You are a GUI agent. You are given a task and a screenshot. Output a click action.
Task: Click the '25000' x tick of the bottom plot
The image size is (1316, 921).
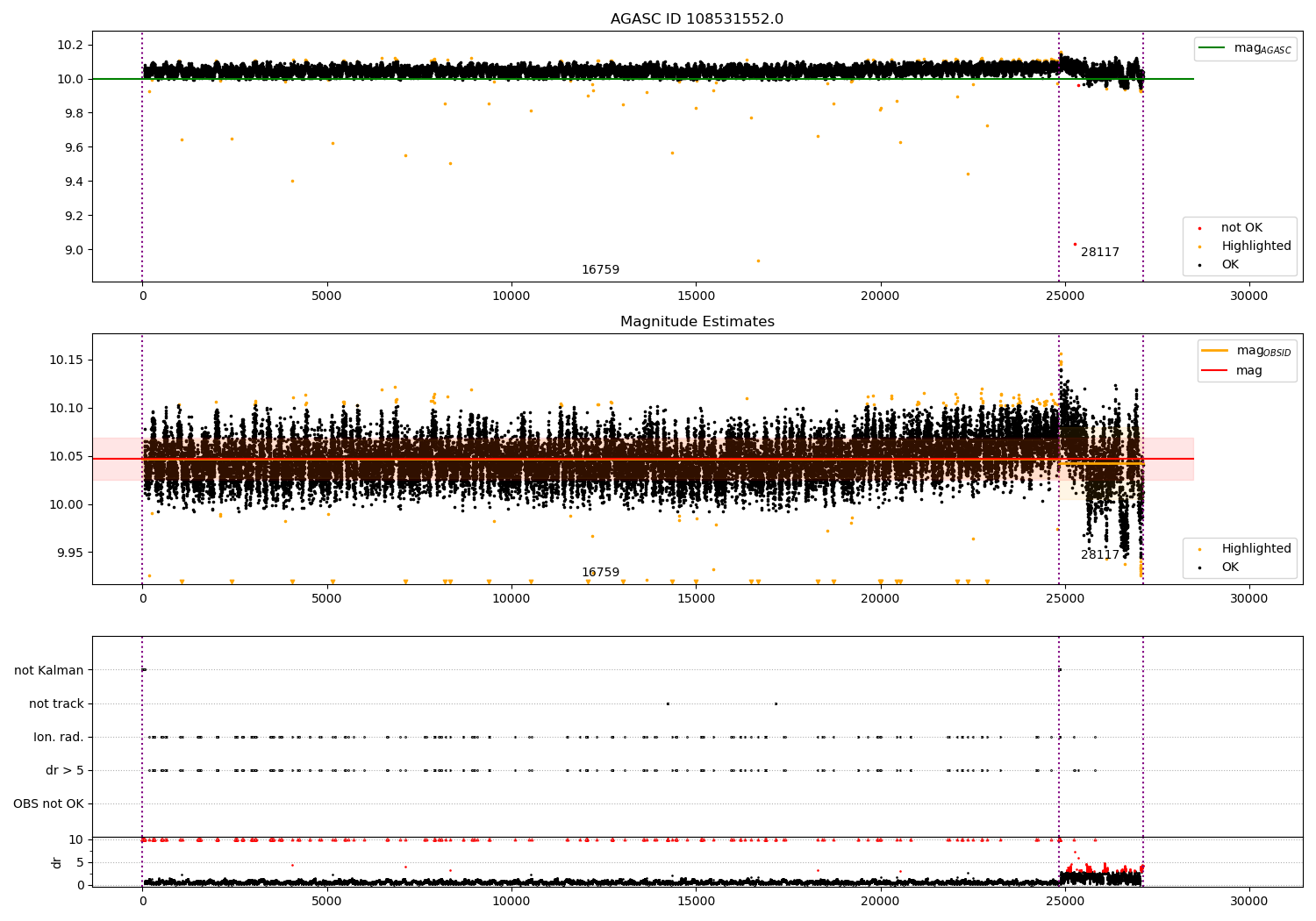click(x=1064, y=900)
